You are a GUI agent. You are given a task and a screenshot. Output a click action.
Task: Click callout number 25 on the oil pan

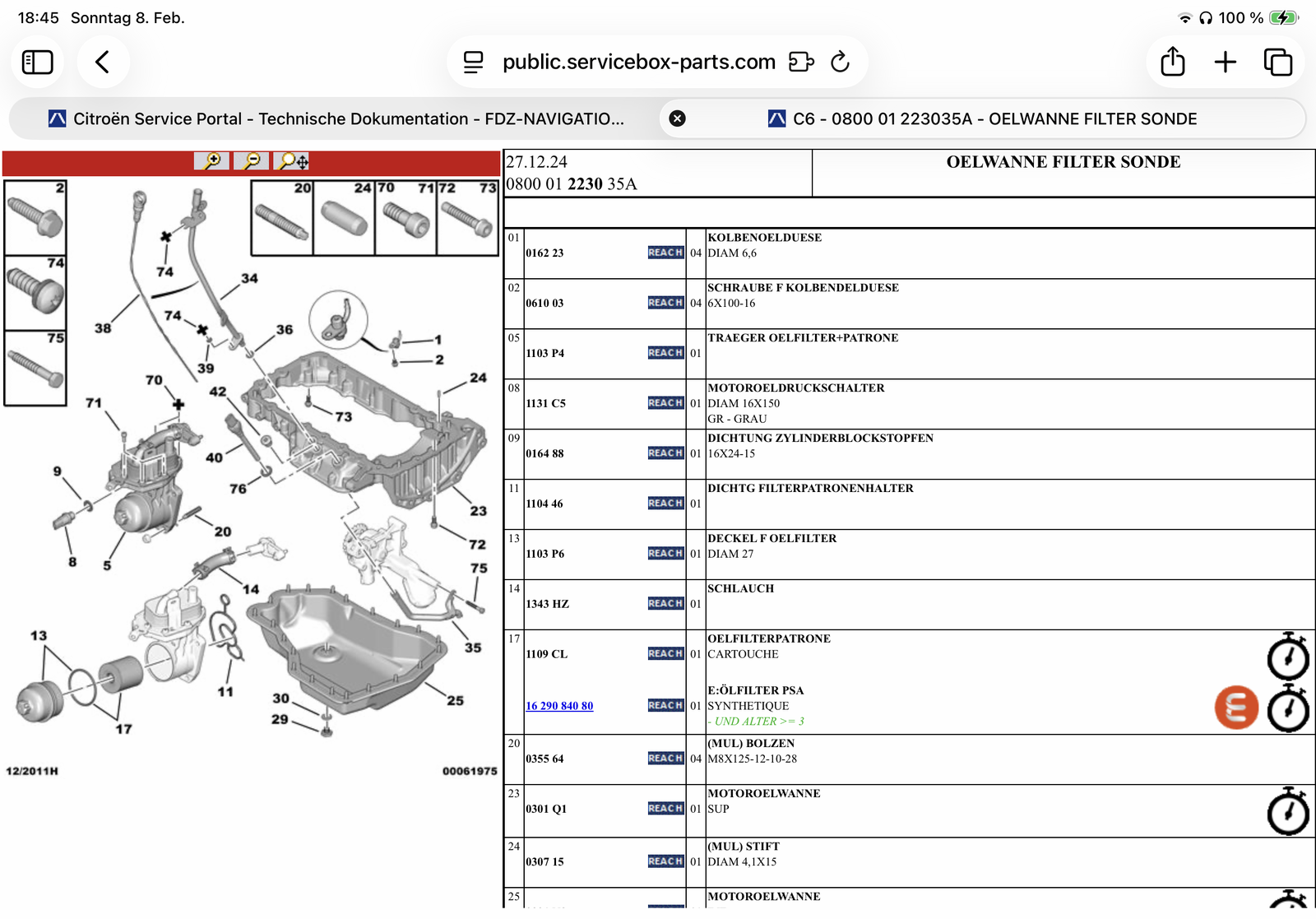pyautogui.click(x=456, y=701)
